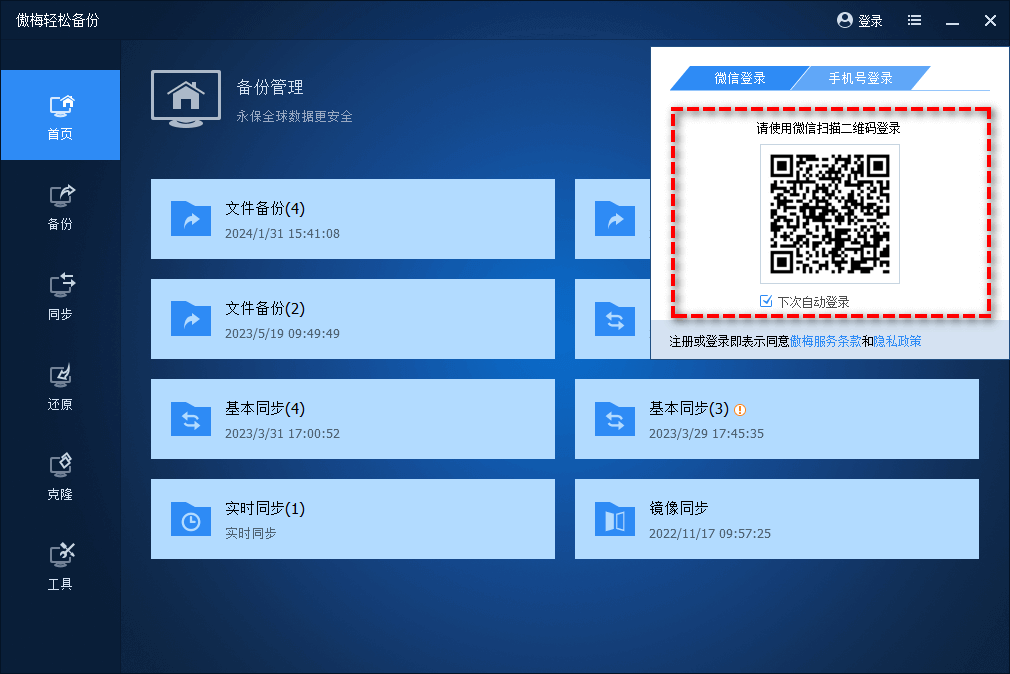Open the 隐私政策 link

897,341
